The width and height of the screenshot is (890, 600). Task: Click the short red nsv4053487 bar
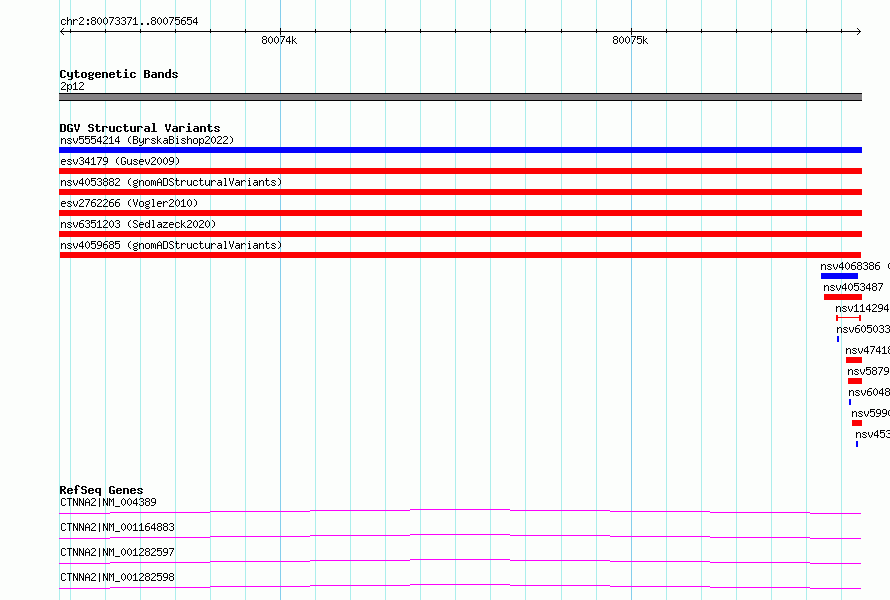(x=843, y=297)
